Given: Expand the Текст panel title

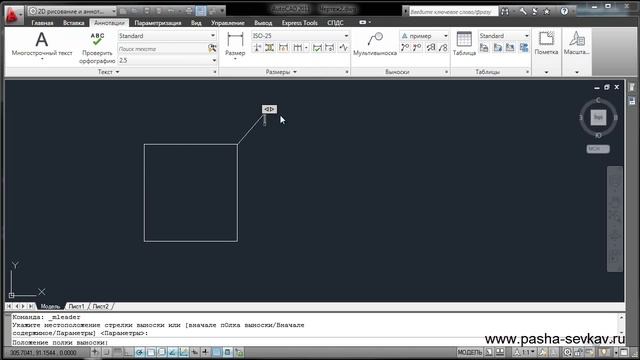Looking at the screenshot, I should [x=109, y=72].
